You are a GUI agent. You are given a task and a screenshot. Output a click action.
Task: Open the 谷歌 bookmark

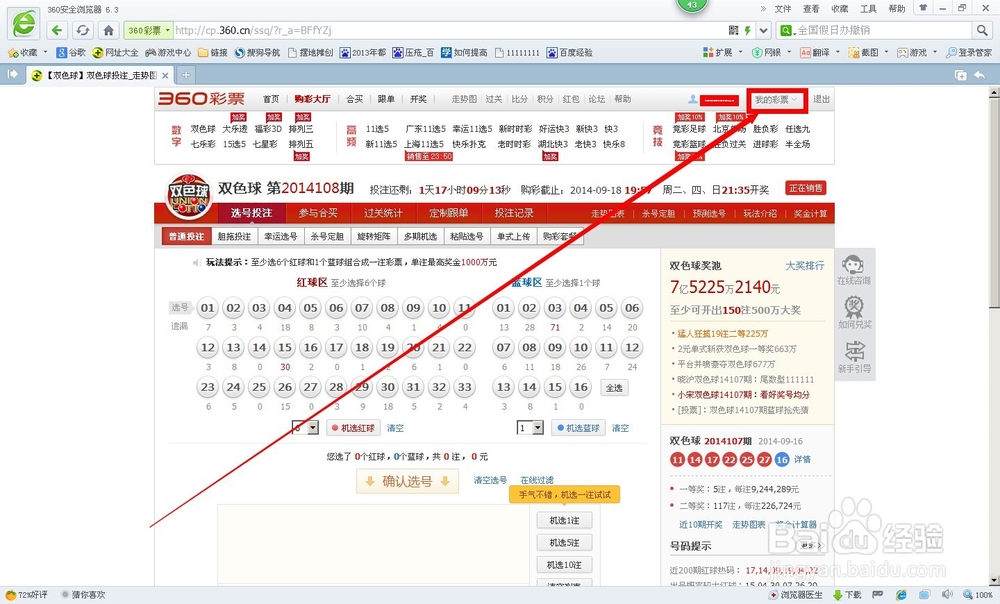tap(71, 52)
